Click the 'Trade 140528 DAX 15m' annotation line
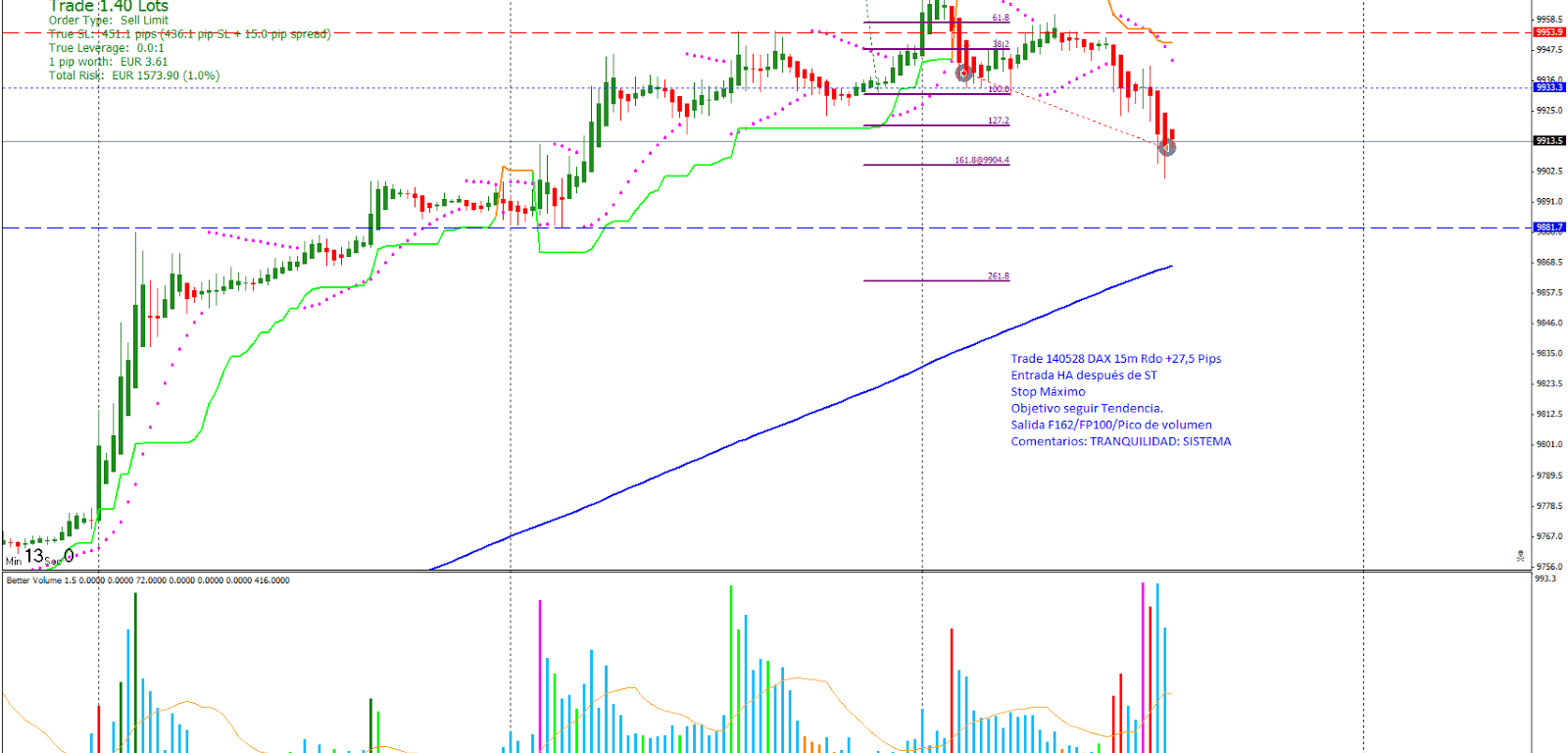The height and width of the screenshot is (753, 1568). click(x=1115, y=359)
